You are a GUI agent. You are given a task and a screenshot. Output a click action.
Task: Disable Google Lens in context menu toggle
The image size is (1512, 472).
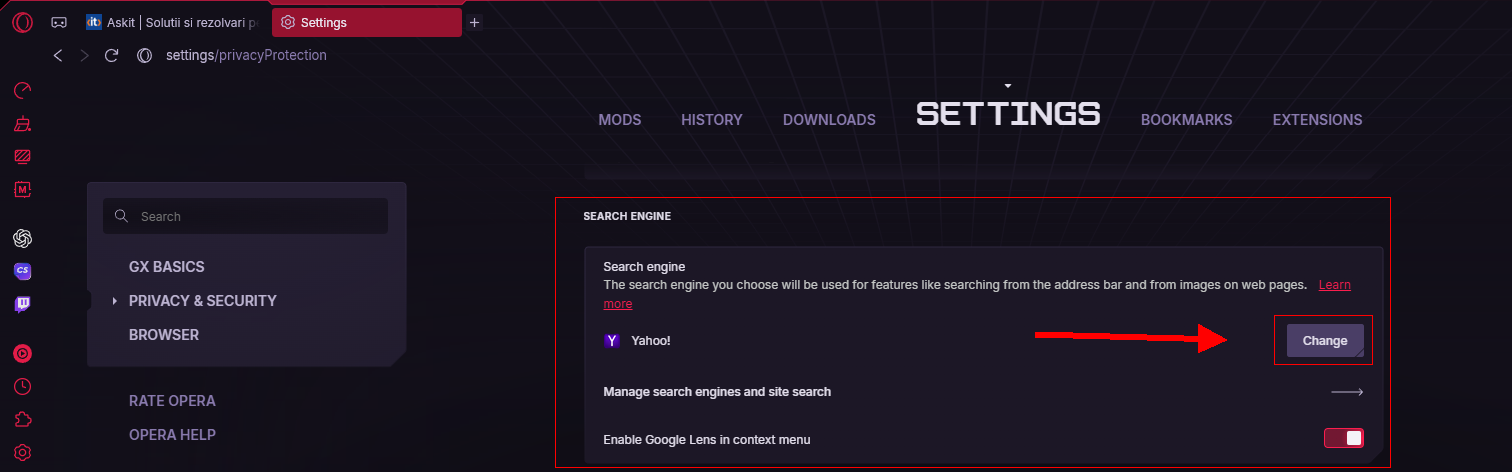click(1343, 438)
